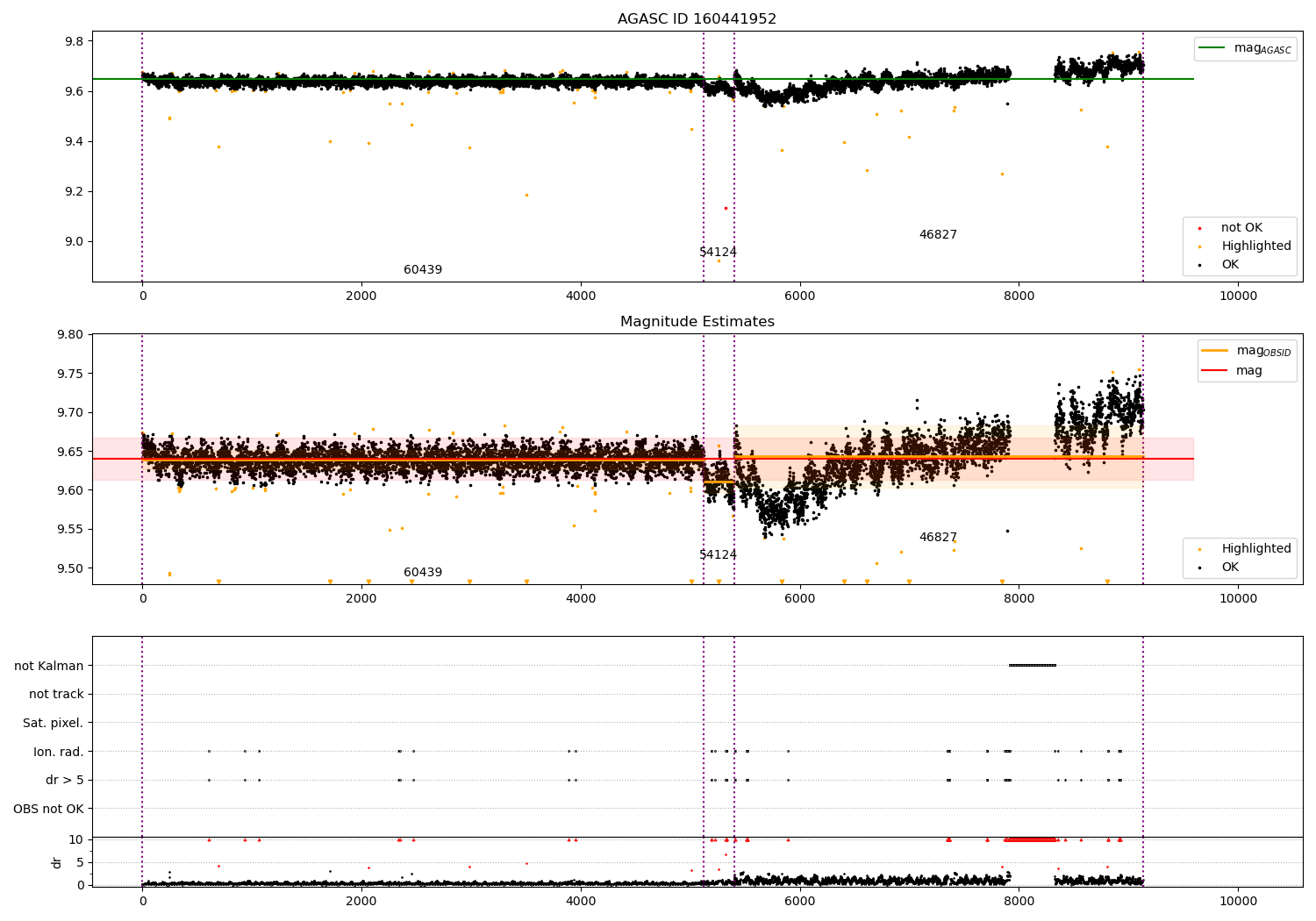
Task: Click the 'not track' row label
Action: tap(56, 694)
